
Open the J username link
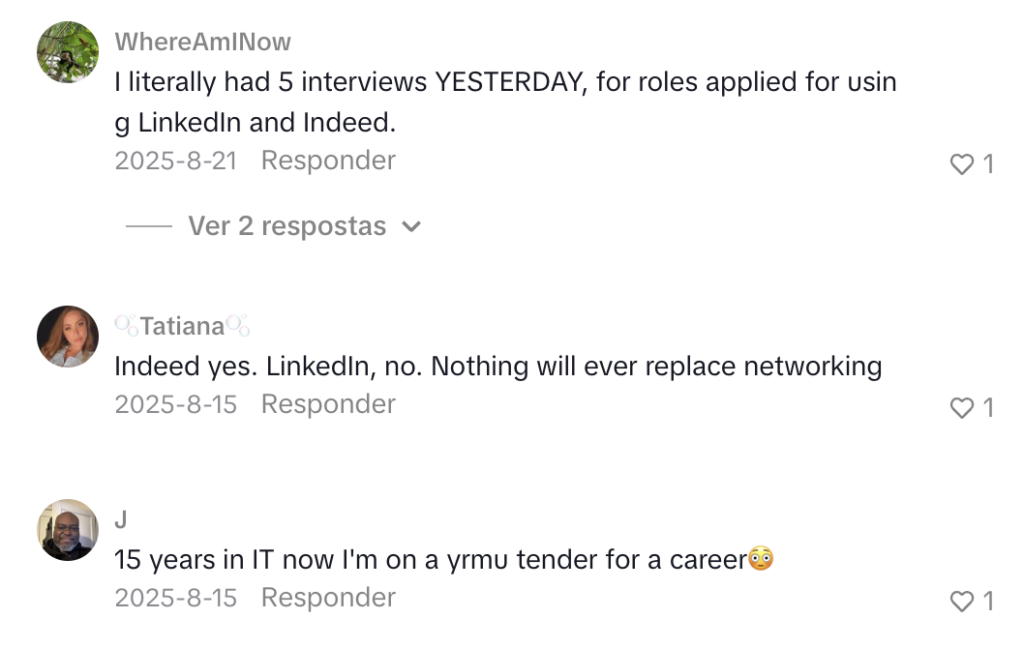[121, 520]
